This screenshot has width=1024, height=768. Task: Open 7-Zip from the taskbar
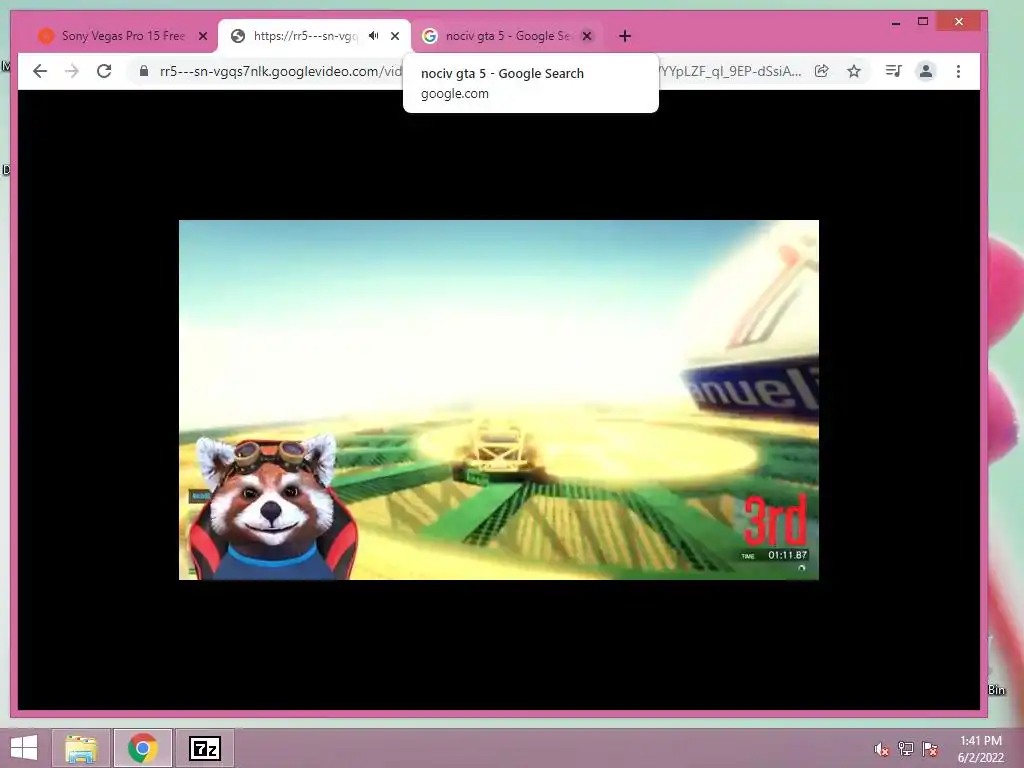tap(205, 748)
